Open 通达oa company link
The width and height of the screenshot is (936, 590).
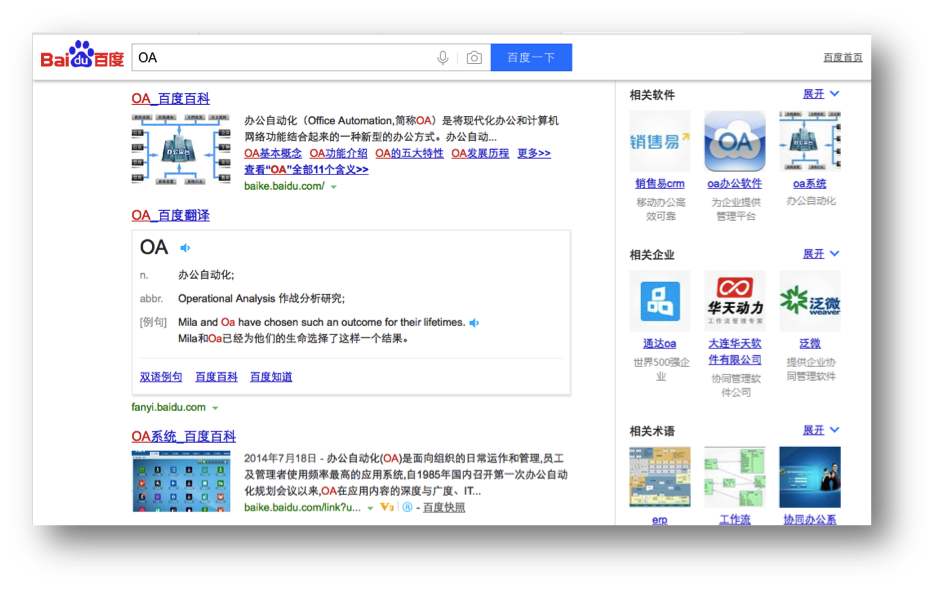click(660, 344)
